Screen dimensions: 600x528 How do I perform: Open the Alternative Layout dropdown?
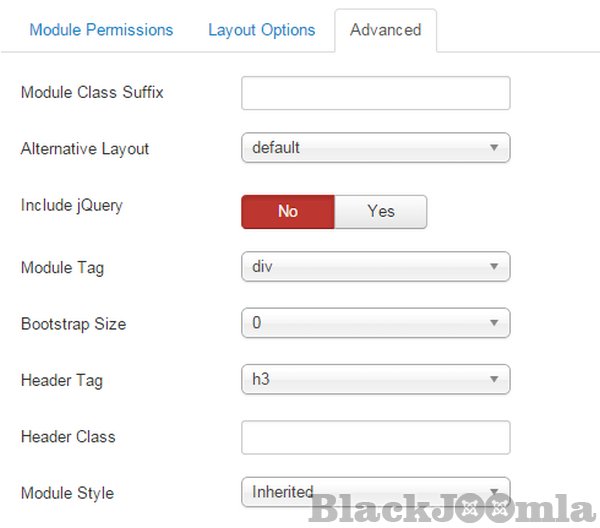375,148
